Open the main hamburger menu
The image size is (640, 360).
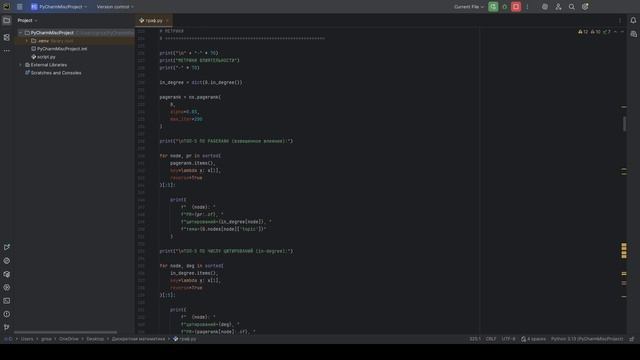point(20,7)
